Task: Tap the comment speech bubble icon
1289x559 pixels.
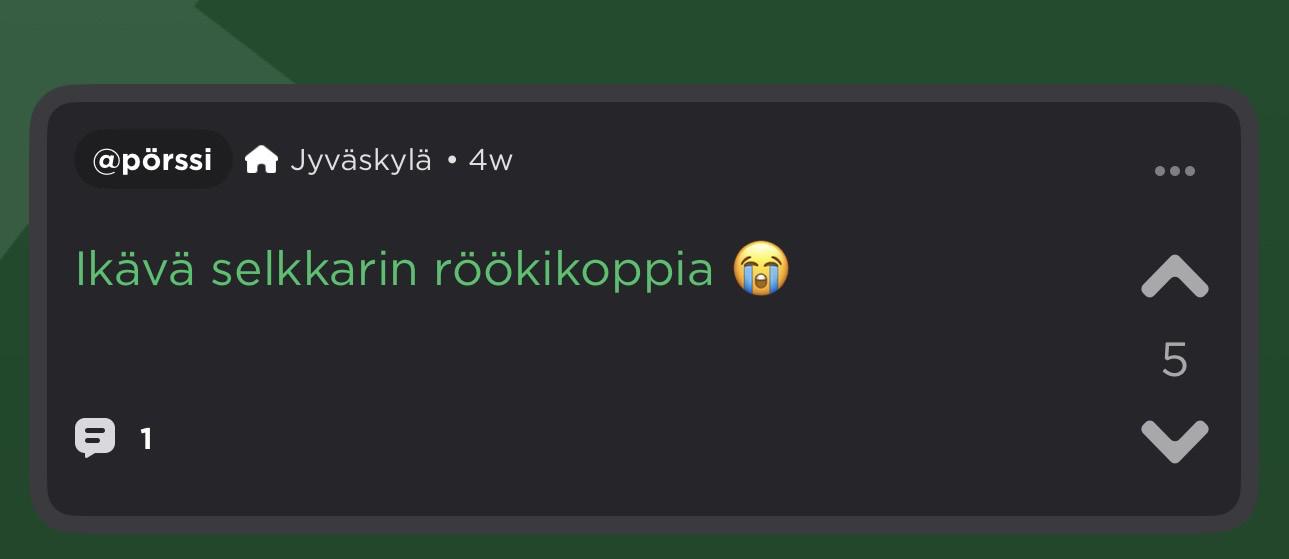Action: (95, 438)
